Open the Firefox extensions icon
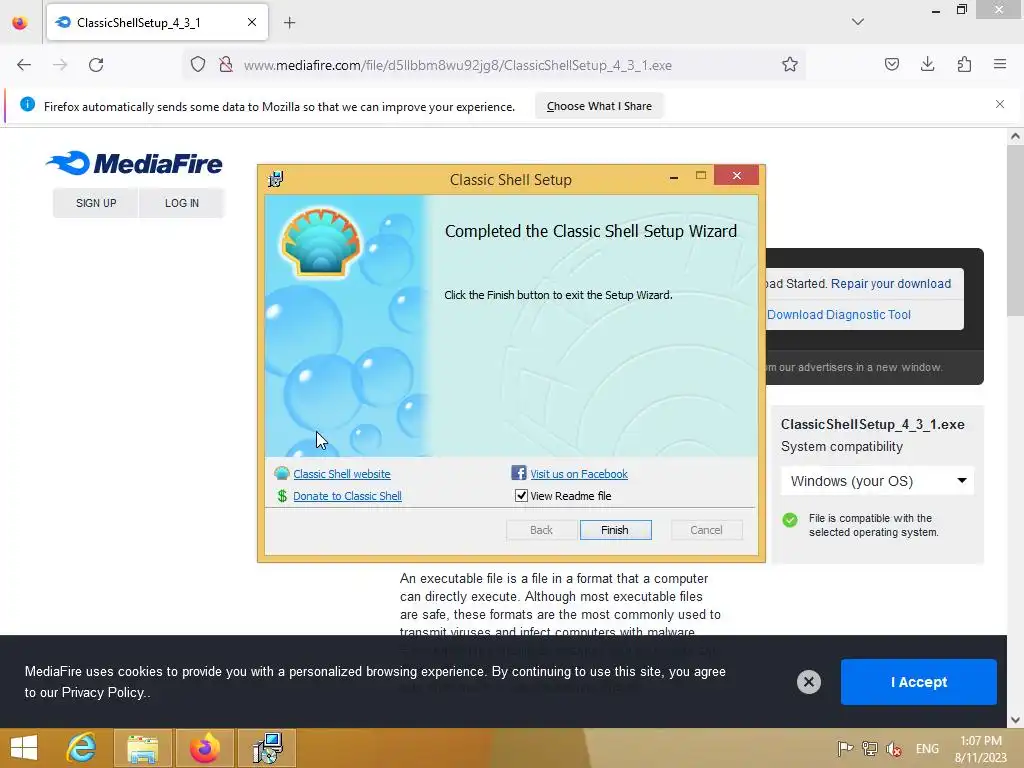The image size is (1024, 768). [964, 64]
